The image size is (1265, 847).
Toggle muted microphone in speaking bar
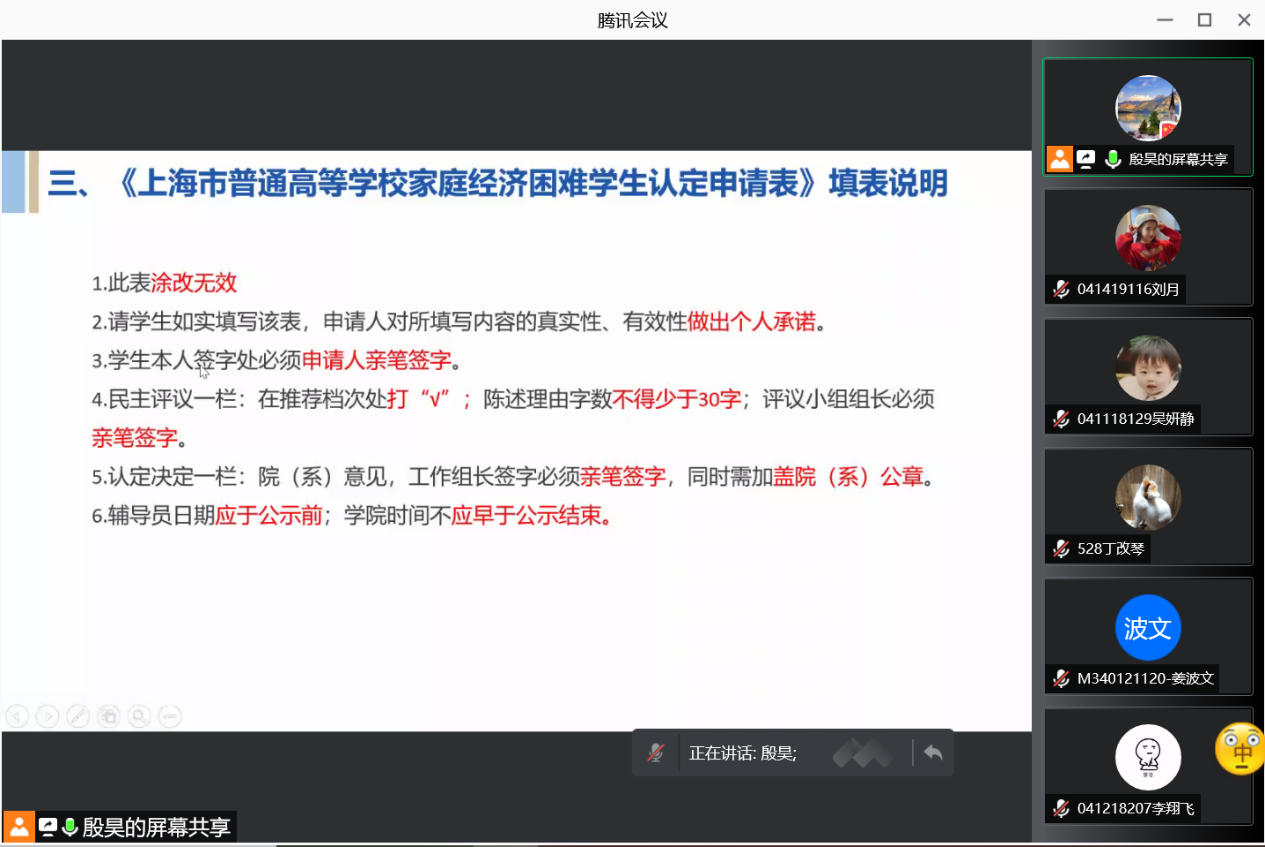656,753
